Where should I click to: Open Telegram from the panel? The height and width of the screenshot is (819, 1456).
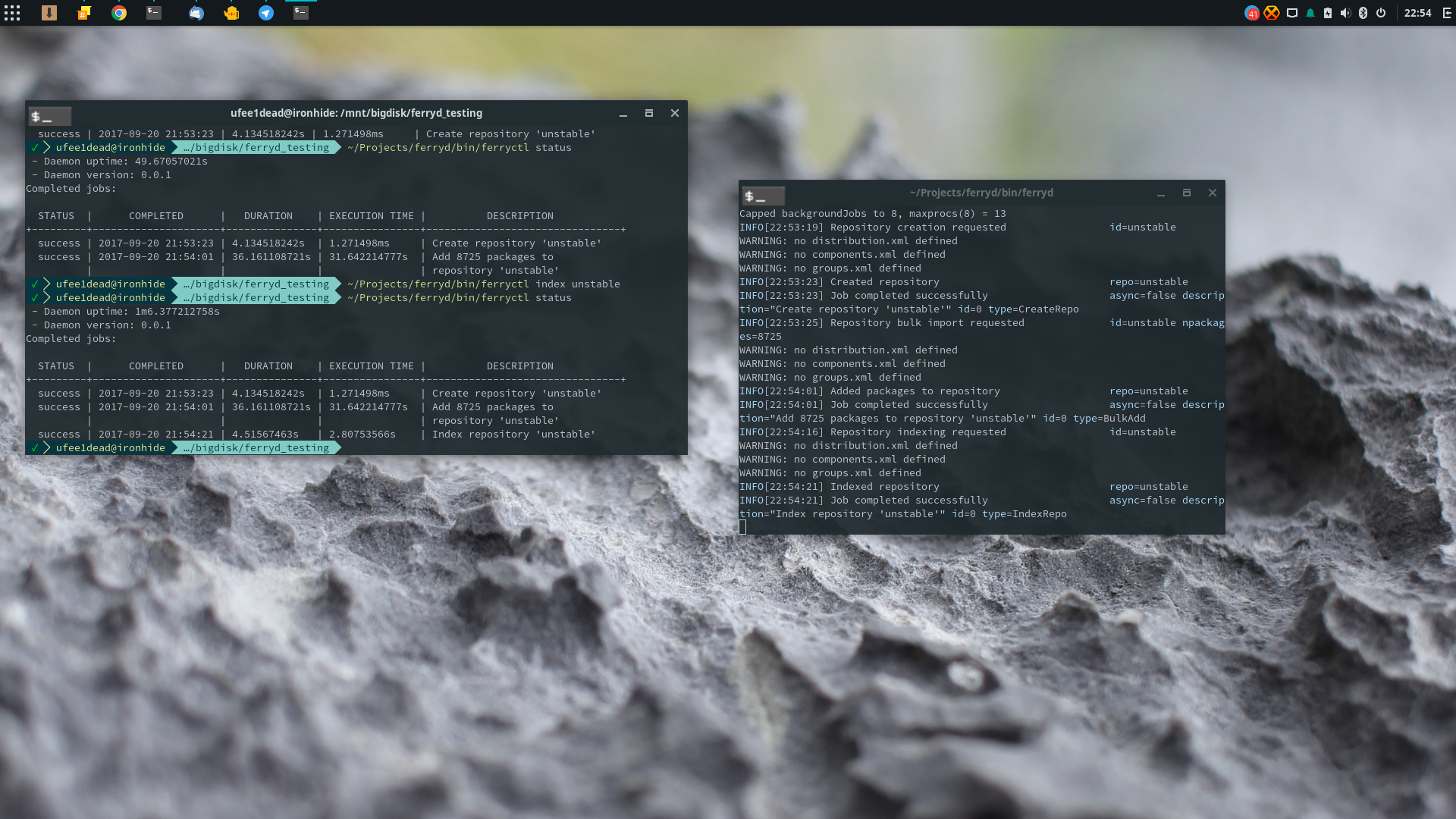tap(266, 13)
